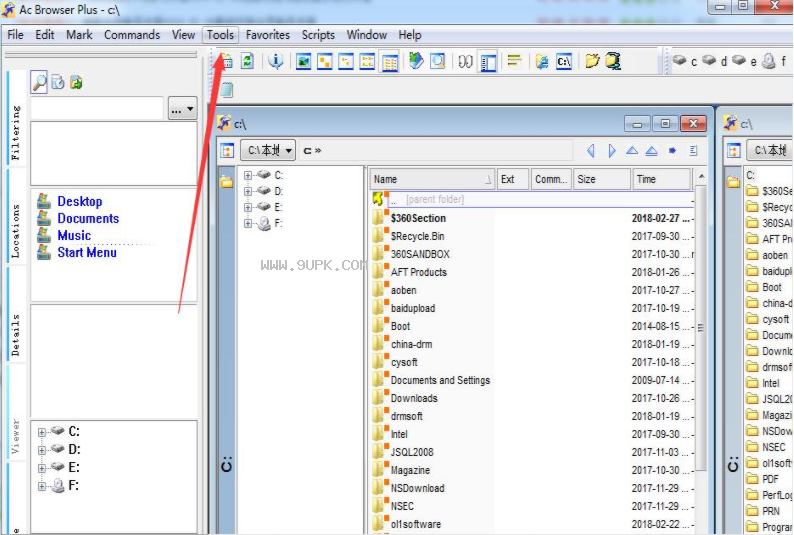Switch to drive f in drive bar
This screenshot has width=794, height=535.
(775, 61)
